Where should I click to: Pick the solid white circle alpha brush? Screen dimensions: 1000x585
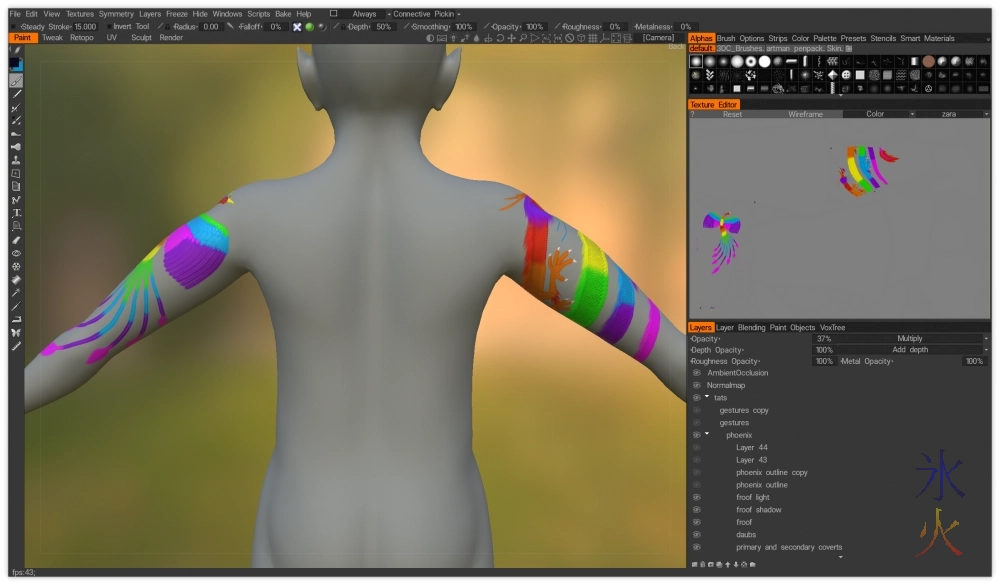tap(765, 61)
